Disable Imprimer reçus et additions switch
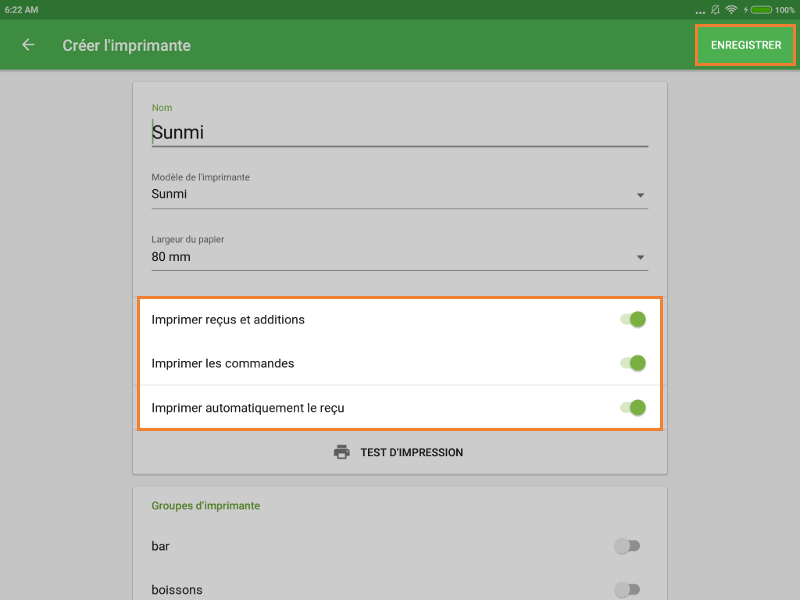Image resolution: width=800 pixels, height=600 pixels. pos(632,320)
